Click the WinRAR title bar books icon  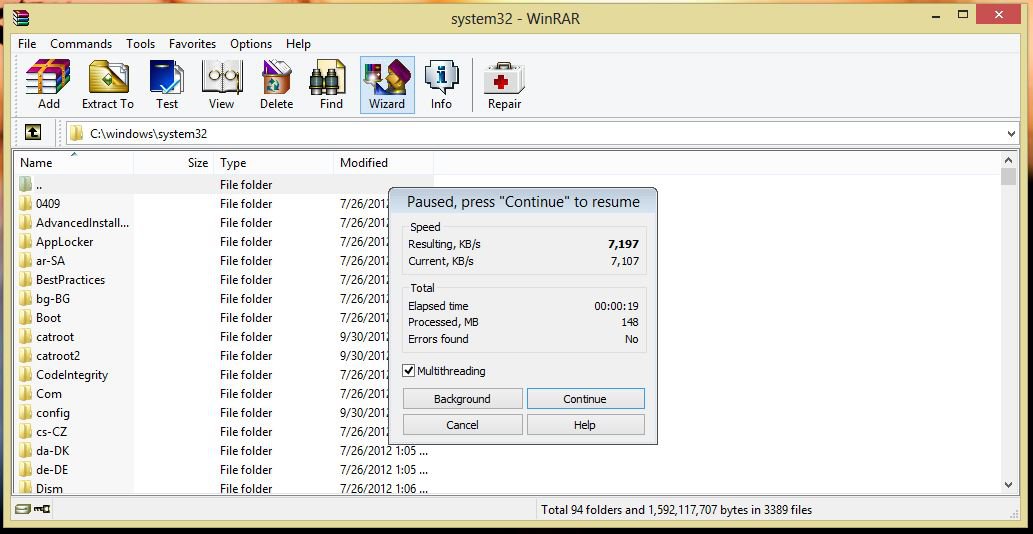pos(22,18)
